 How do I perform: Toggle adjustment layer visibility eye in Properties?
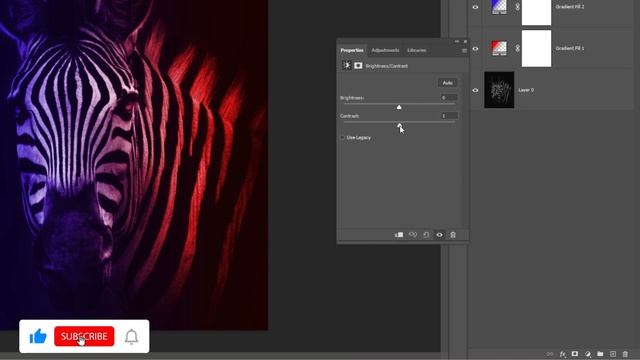[x=439, y=235]
